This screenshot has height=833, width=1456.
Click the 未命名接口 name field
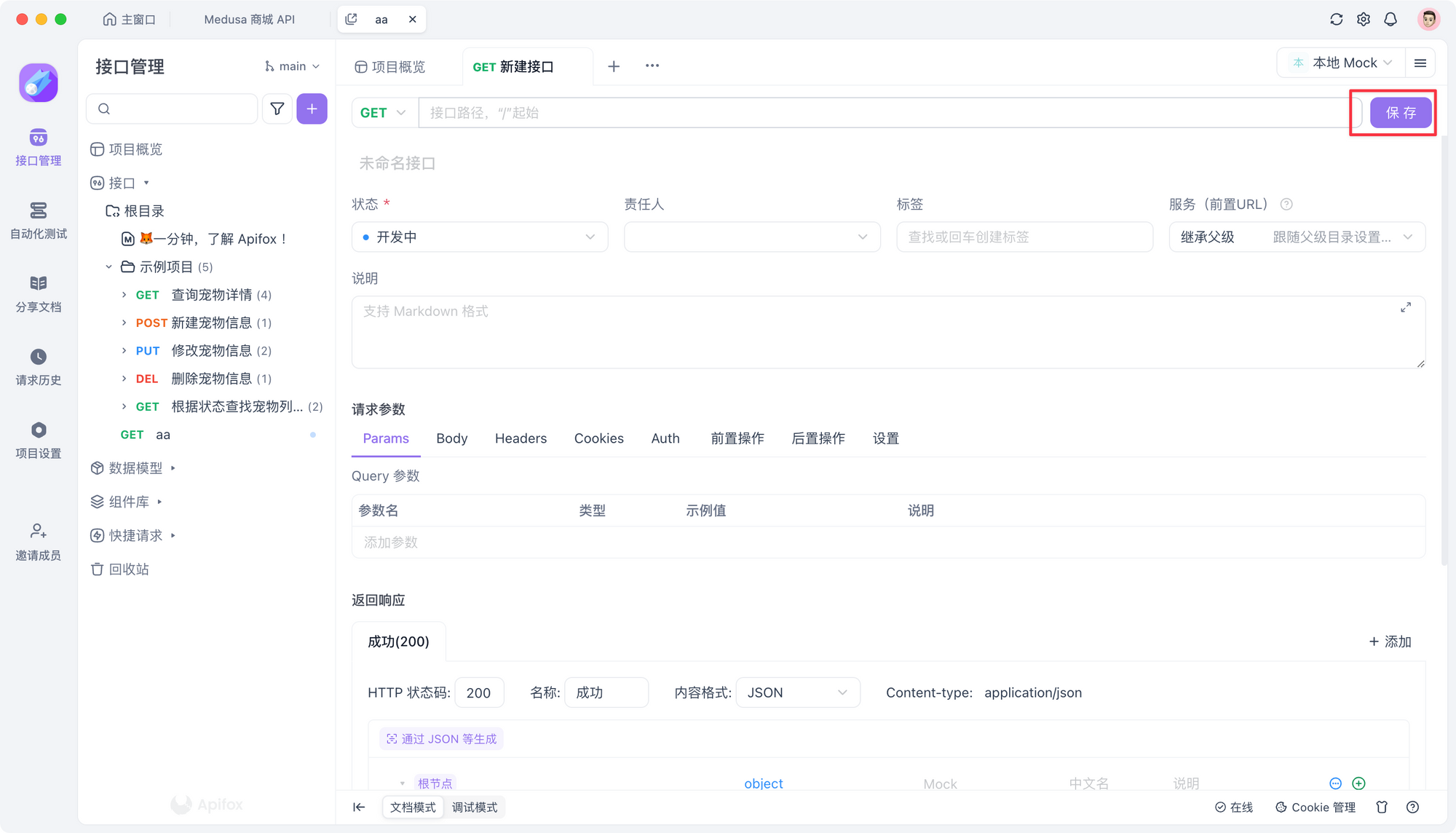pyautogui.click(x=397, y=163)
